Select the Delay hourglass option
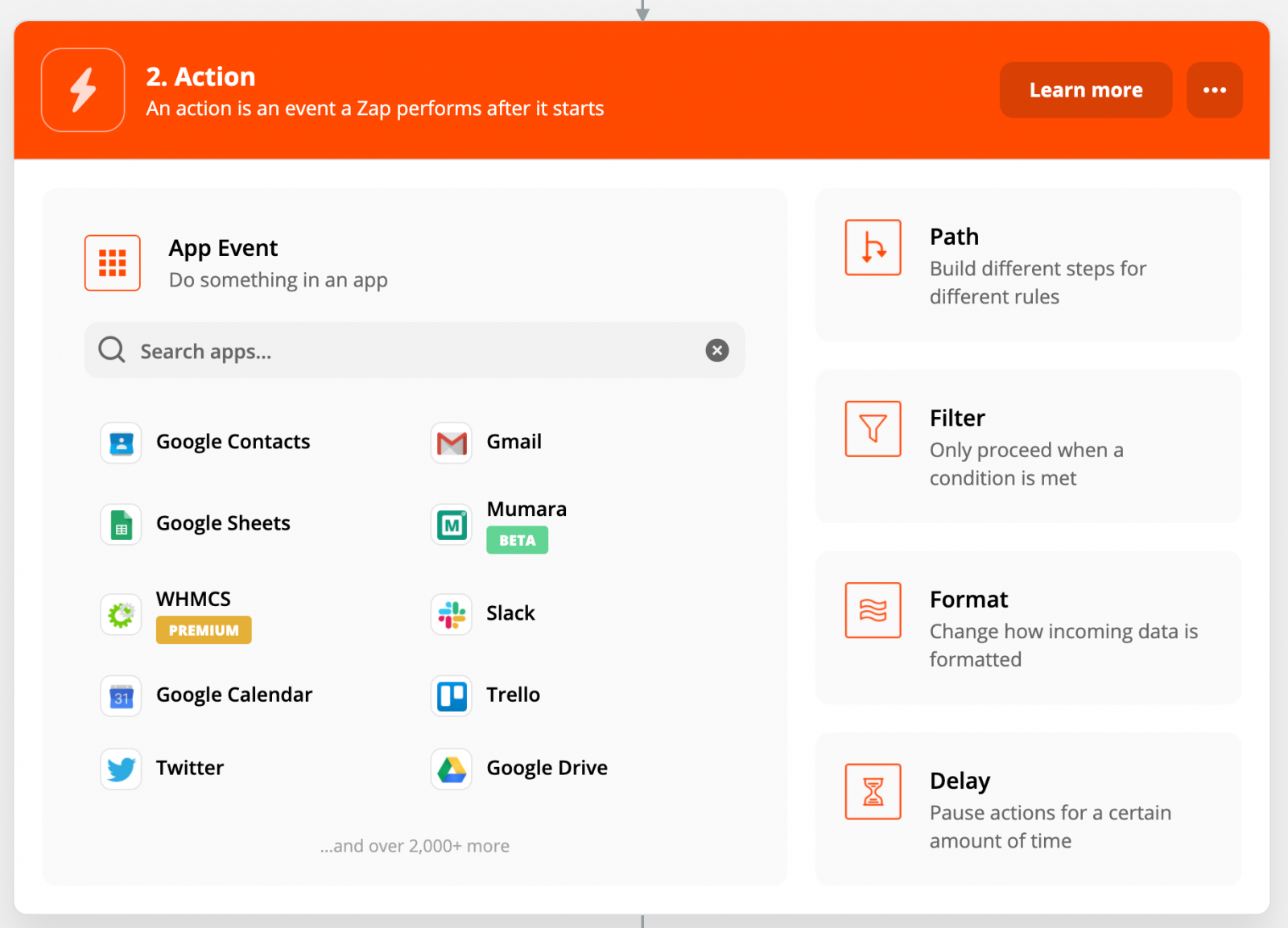 pyautogui.click(x=873, y=791)
